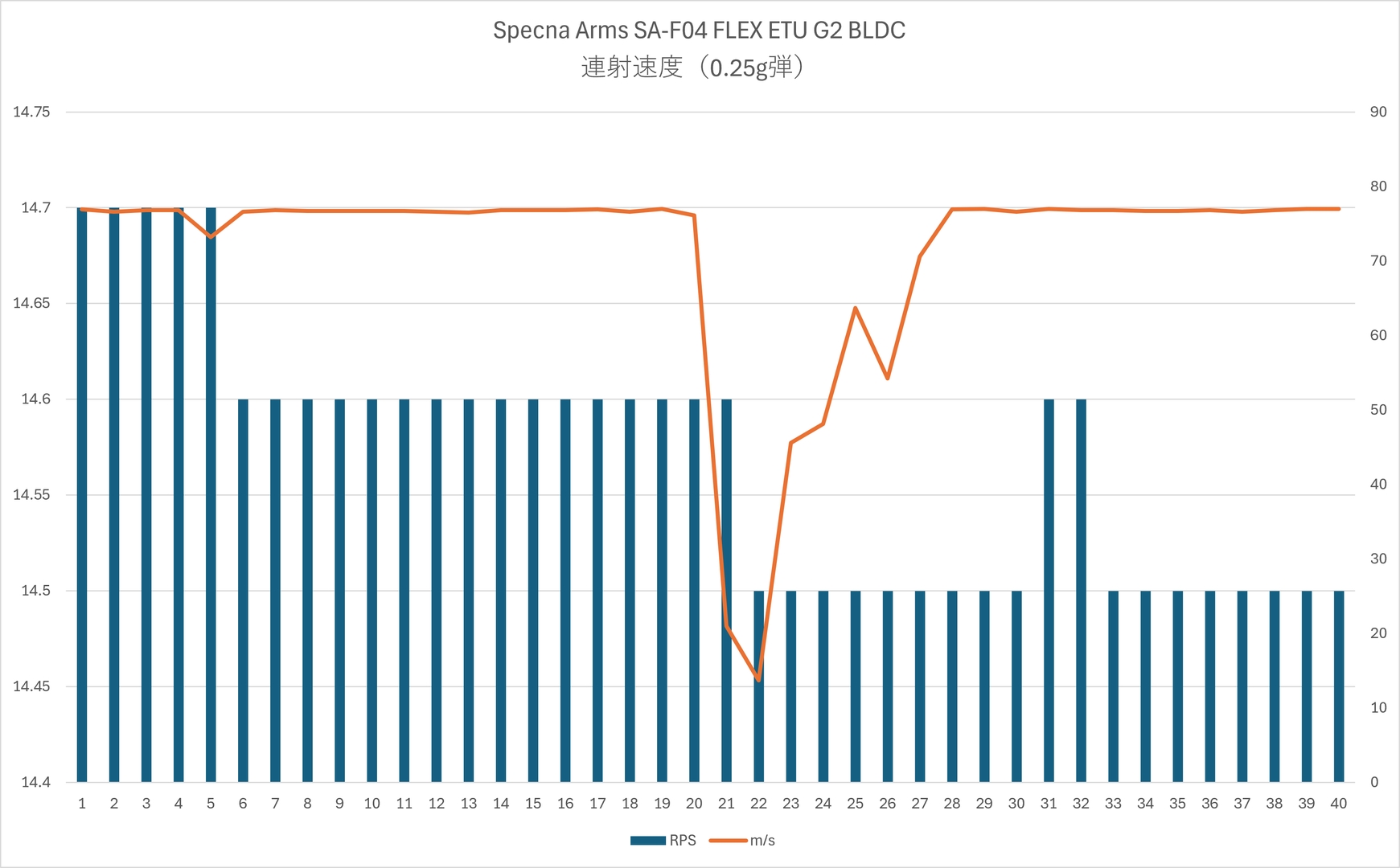Click the m/s line dip at shot 26
Screen dimensions: 1400x868
pyautogui.click(x=888, y=378)
